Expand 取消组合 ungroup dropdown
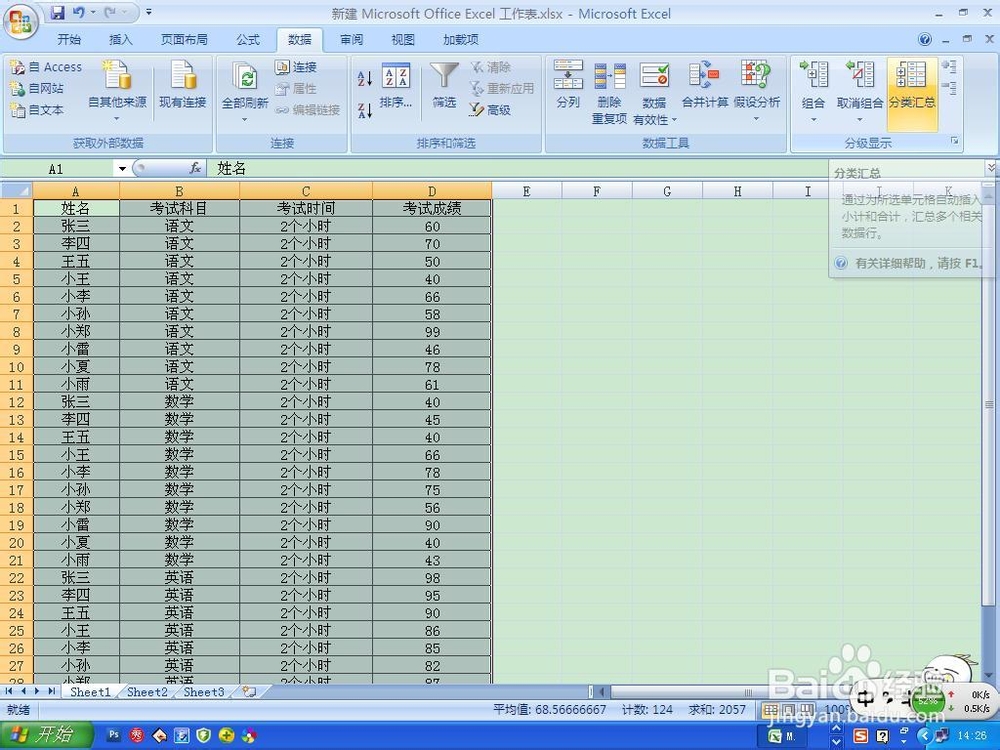The width and height of the screenshot is (1000, 750). [x=859, y=119]
